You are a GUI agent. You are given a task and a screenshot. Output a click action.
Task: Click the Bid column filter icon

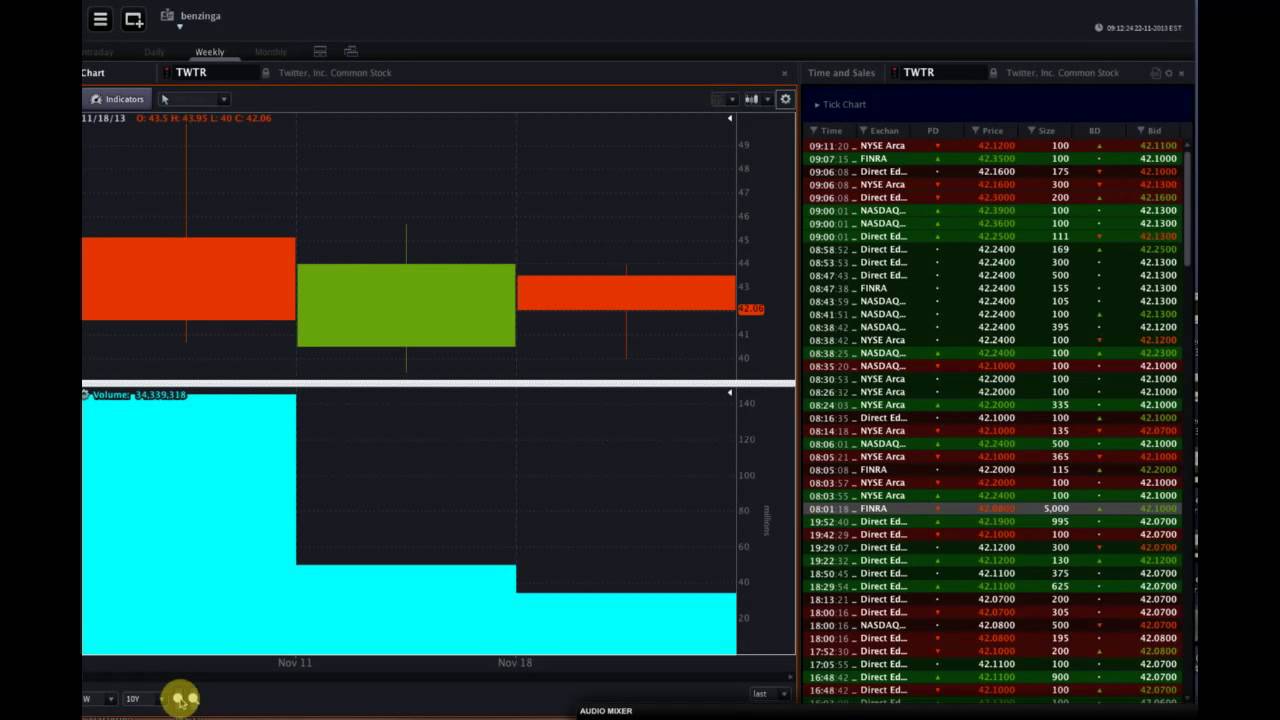tap(1140, 131)
